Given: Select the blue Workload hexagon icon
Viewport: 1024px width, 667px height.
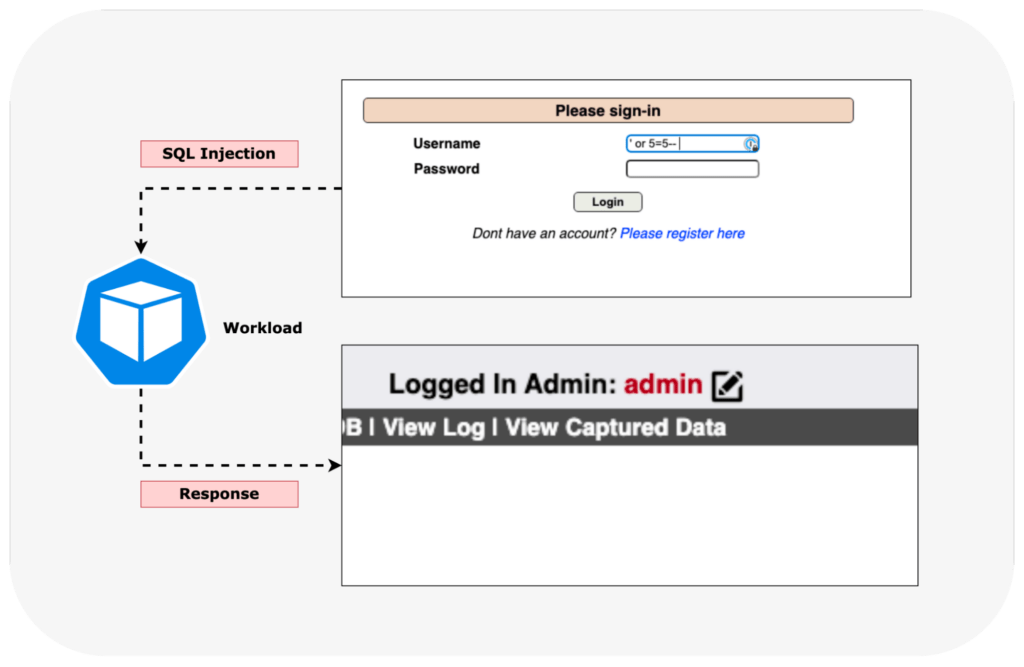Looking at the screenshot, I should pyautogui.click(x=140, y=322).
